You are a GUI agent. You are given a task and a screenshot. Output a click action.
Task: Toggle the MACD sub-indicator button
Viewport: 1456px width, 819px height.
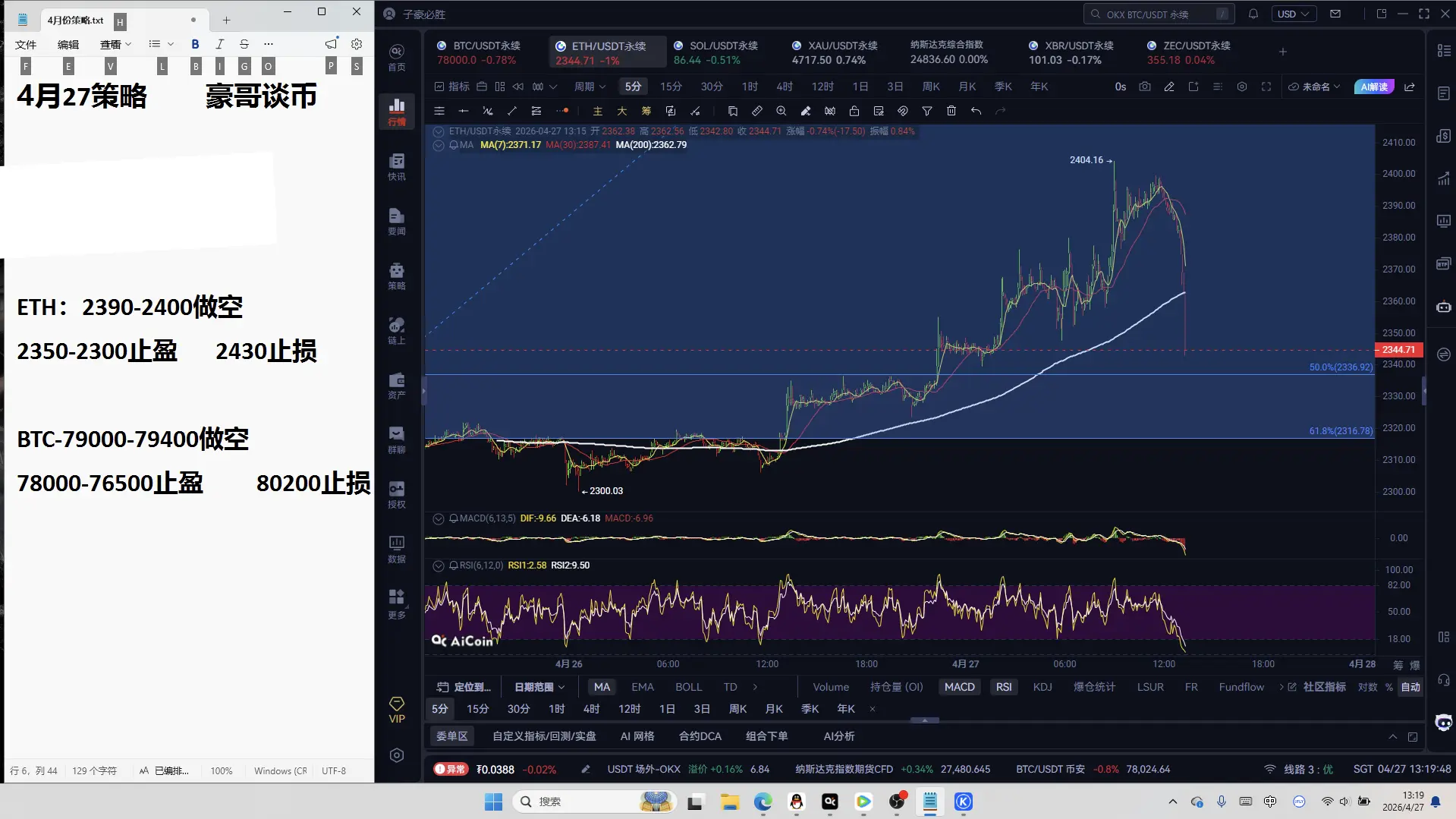[x=960, y=687]
